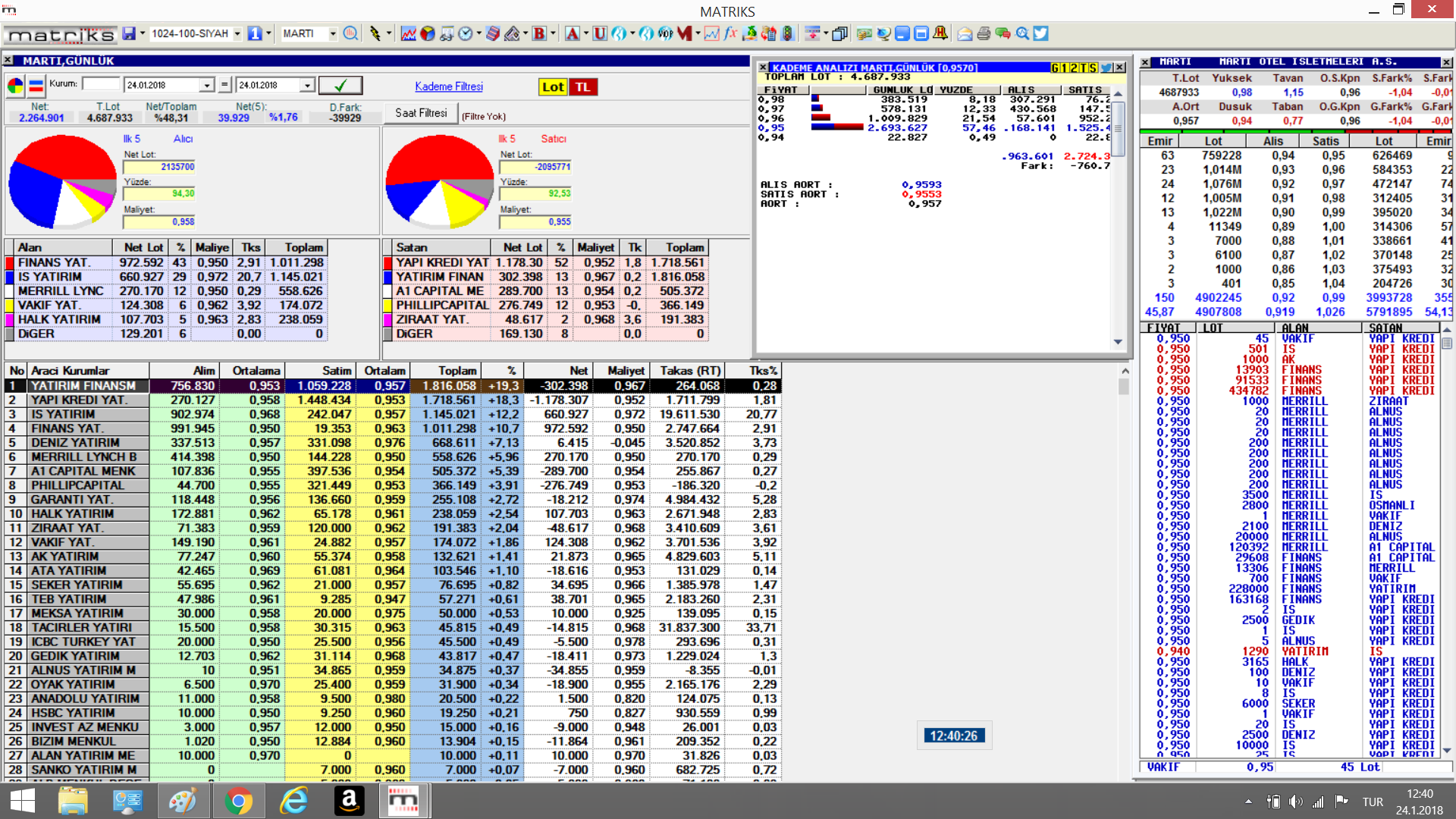Click the printer icon in toolbar
Image resolution: width=1456 pixels, height=819 pixels.
(x=984, y=33)
